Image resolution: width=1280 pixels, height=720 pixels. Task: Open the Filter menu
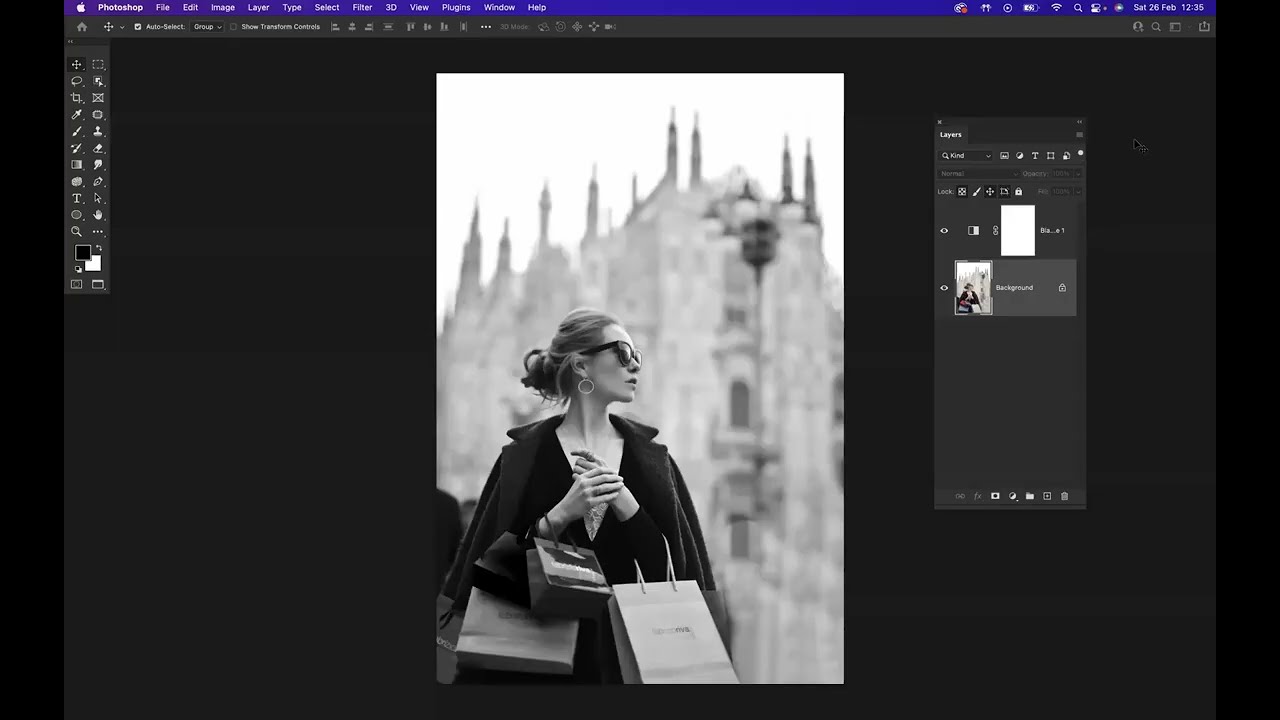[x=362, y=7]
